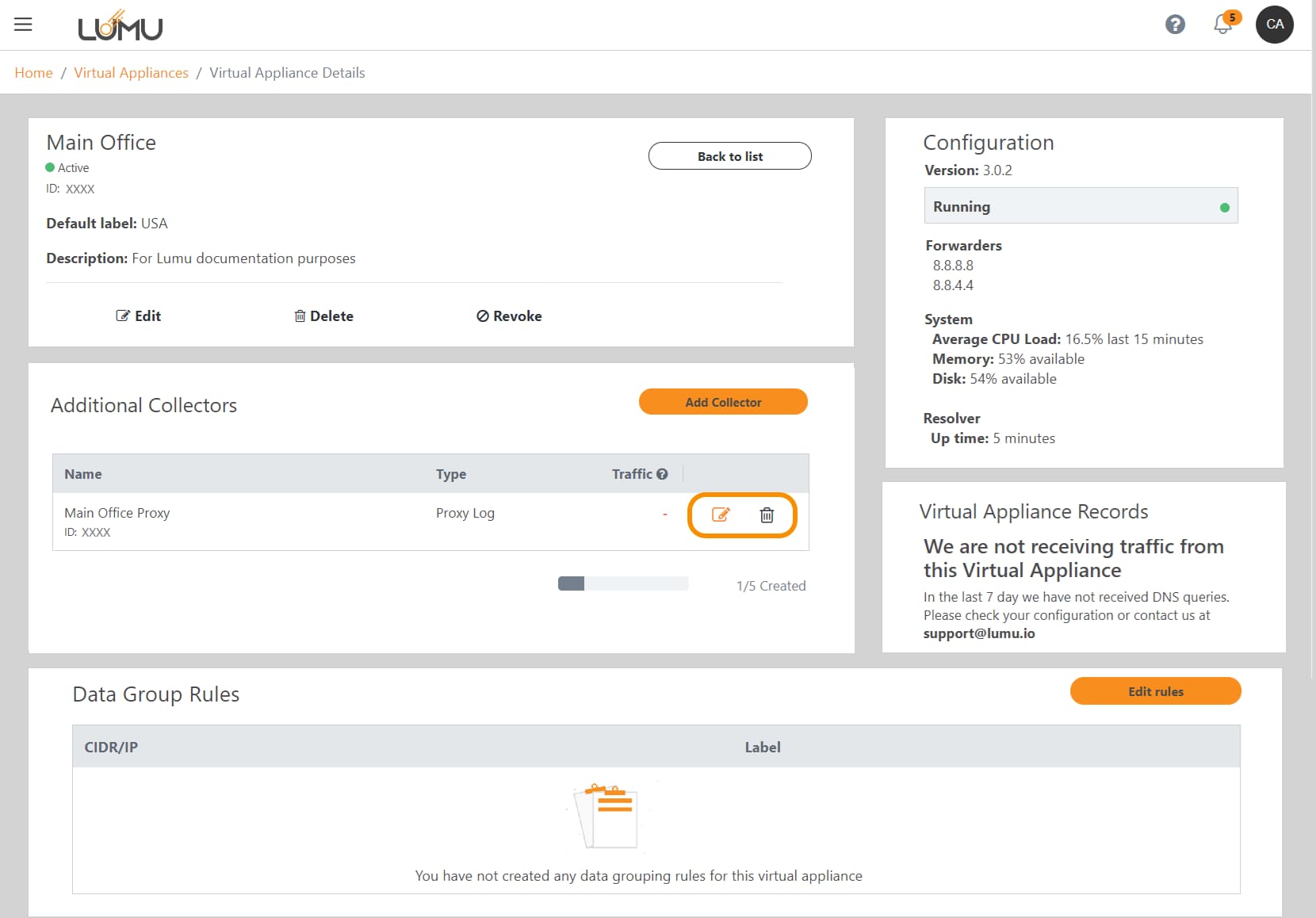This screenshot has height=918, width=1316.
Task: Click the Lumu logo
Action: pyautogui.click(x=120, y=27)
